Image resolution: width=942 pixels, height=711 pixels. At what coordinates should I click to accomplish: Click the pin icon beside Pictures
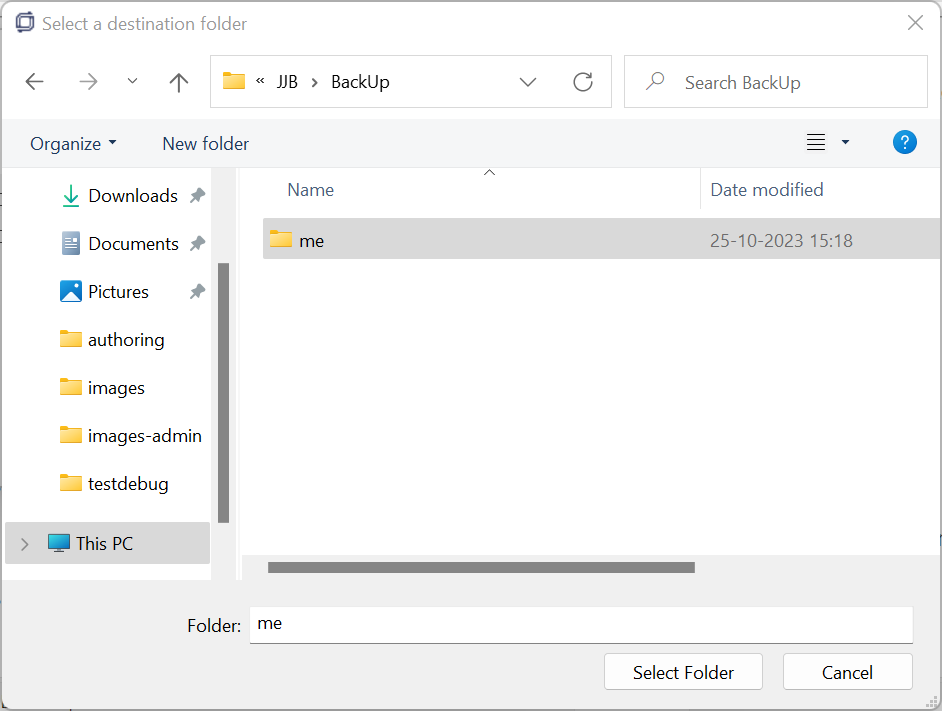198,291
